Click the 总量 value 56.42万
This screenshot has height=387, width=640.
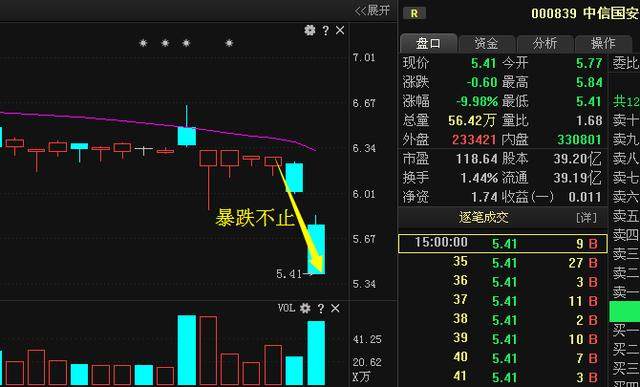click(x=472, y=120)
